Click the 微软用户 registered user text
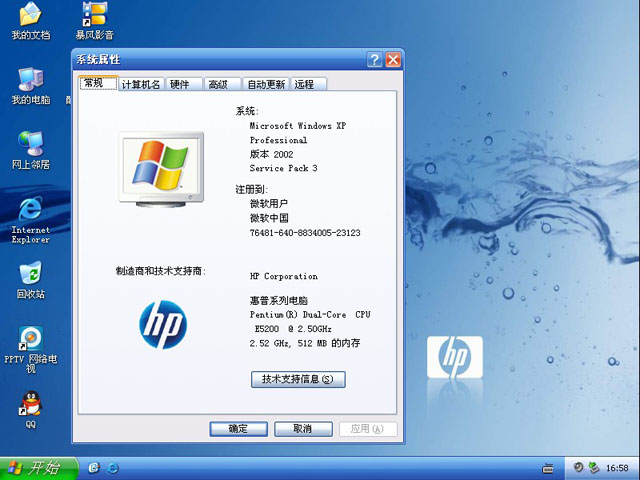The width and height of the screenshot is (640, 480). [x=269, y=203]
